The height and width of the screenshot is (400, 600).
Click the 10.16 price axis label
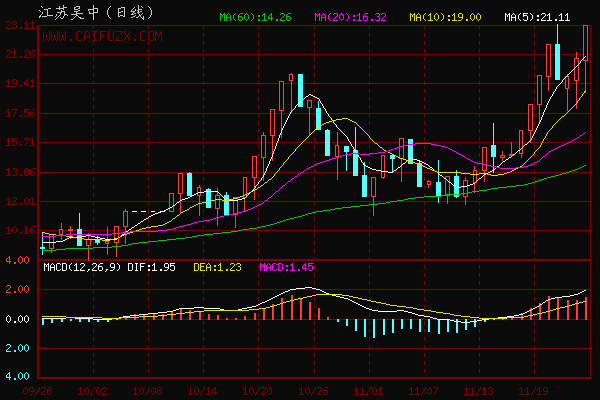20,230
